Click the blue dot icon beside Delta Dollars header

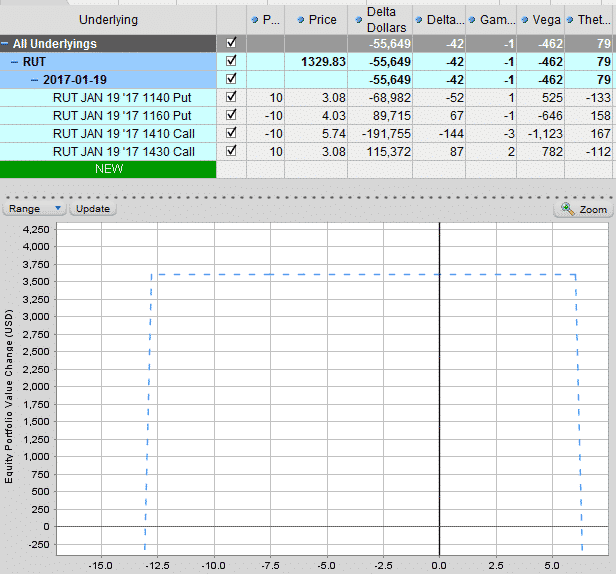click(359, 20)
